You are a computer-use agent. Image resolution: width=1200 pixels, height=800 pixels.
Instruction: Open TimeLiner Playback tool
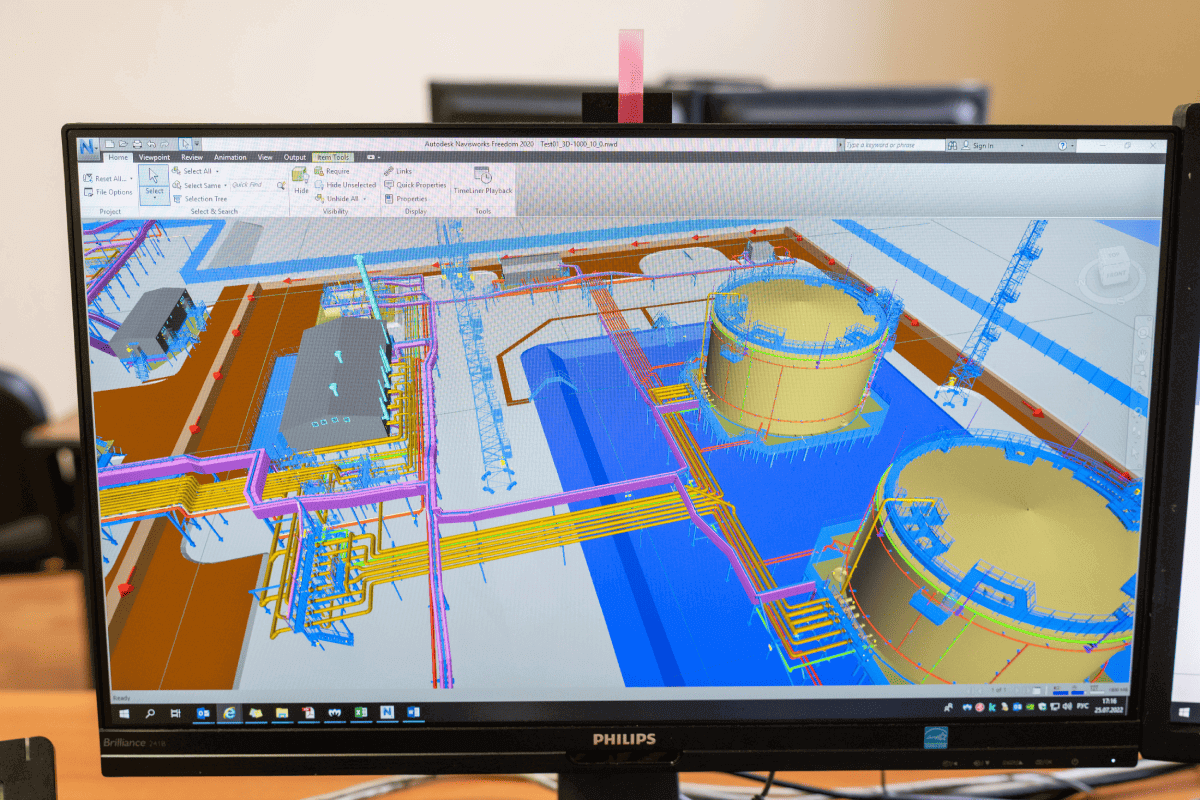click(x=482, y=181)
